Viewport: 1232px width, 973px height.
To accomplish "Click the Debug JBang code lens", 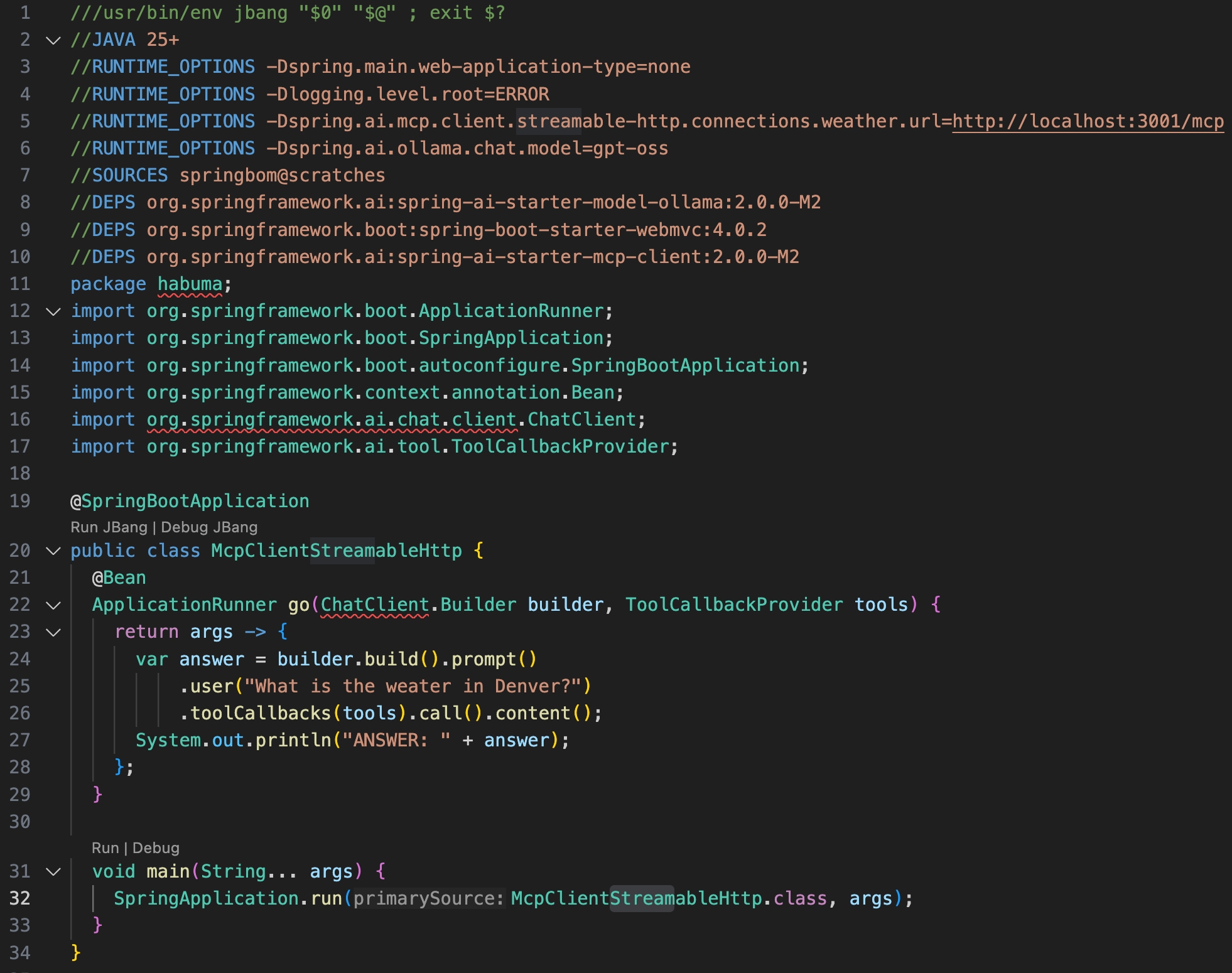I will (x=209, y=527).
